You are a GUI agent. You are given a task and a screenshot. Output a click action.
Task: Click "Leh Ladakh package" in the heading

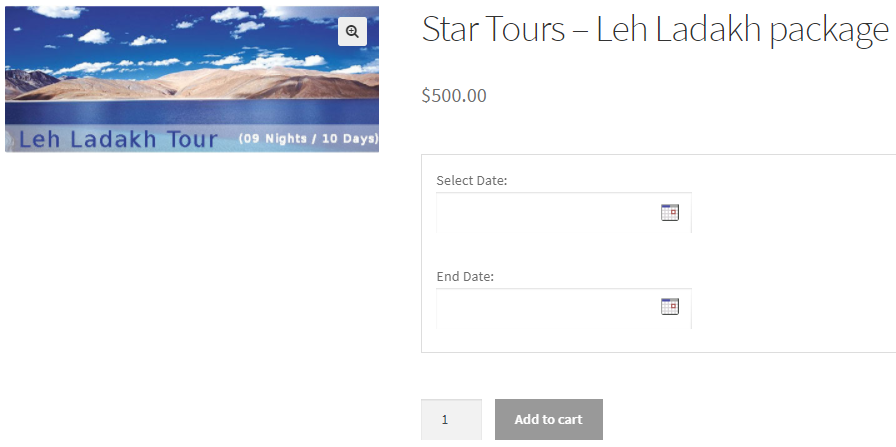point(742,30)
